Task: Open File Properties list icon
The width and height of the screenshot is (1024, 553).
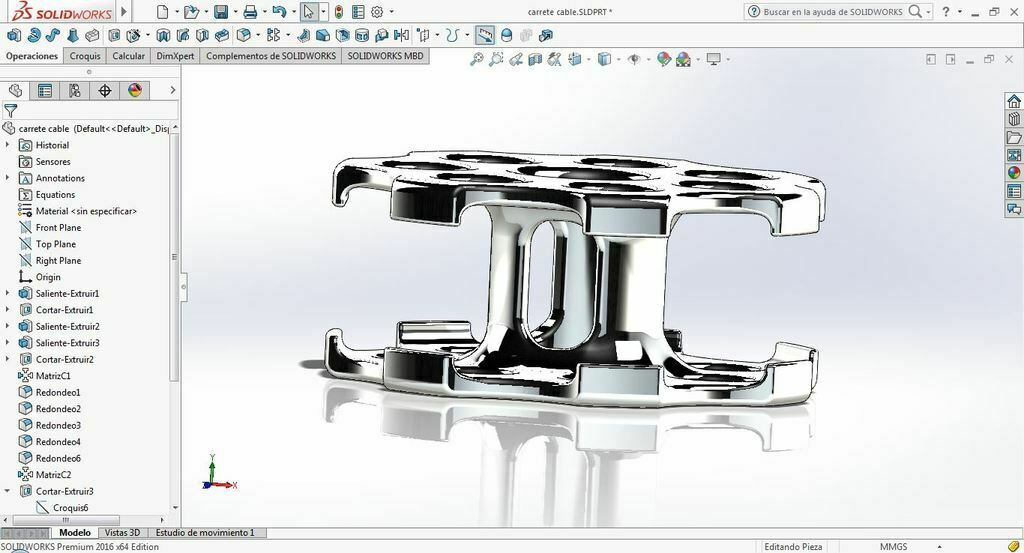Action: click(x=358, y=12)
